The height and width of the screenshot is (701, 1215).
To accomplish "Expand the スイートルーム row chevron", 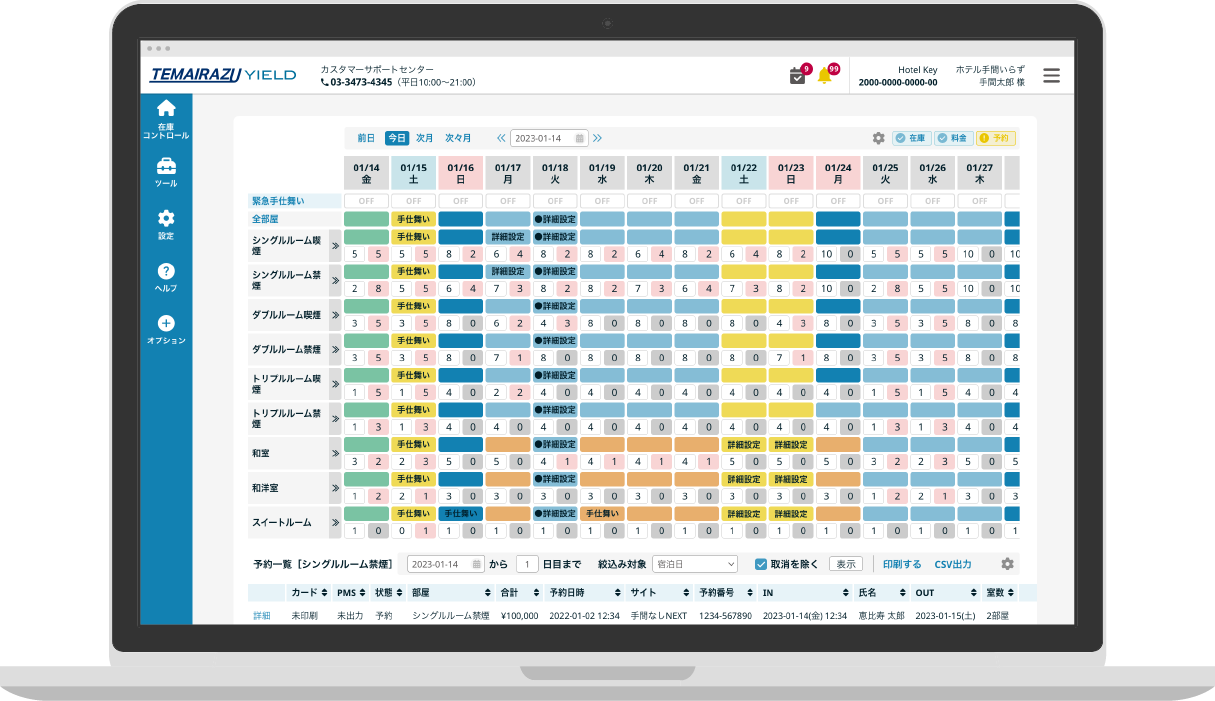I will (x=336, y=522).
